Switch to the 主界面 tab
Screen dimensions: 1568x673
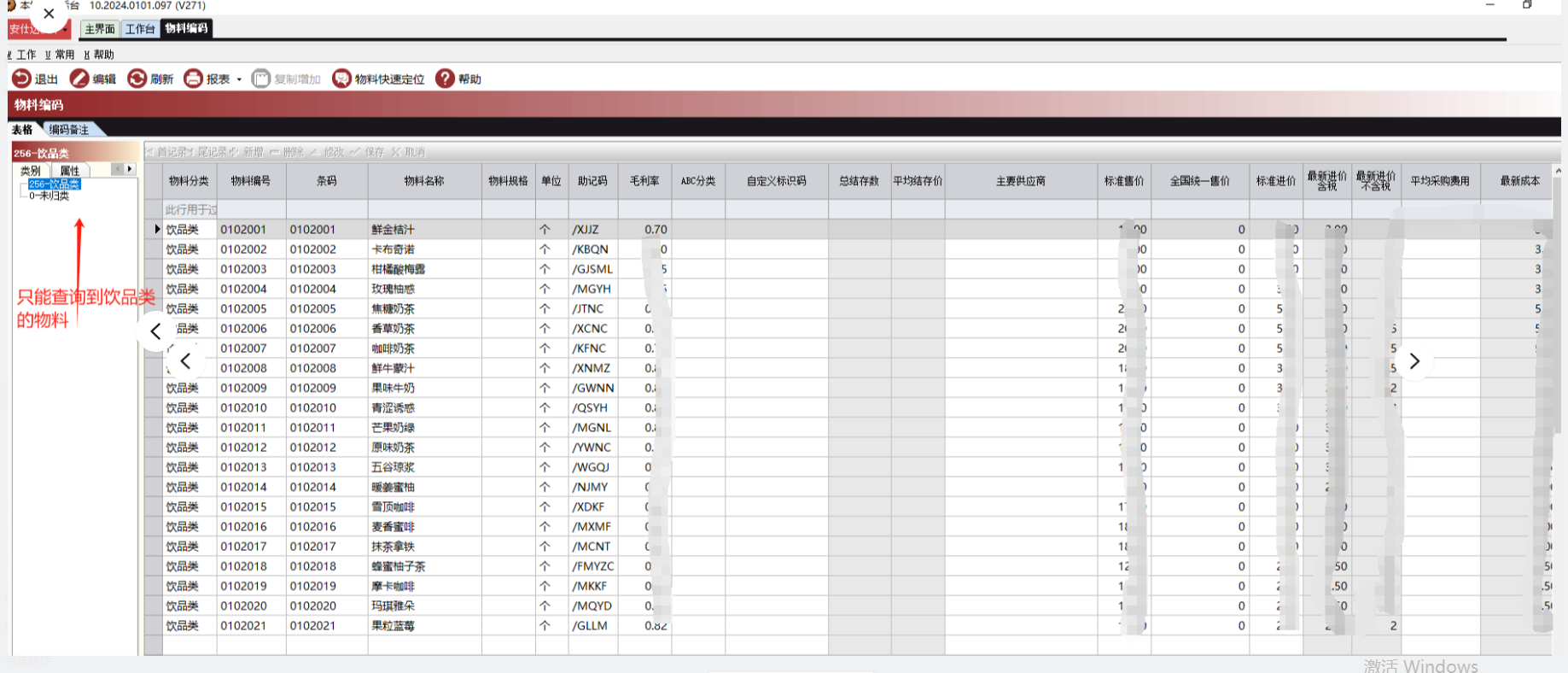point(100,29)
